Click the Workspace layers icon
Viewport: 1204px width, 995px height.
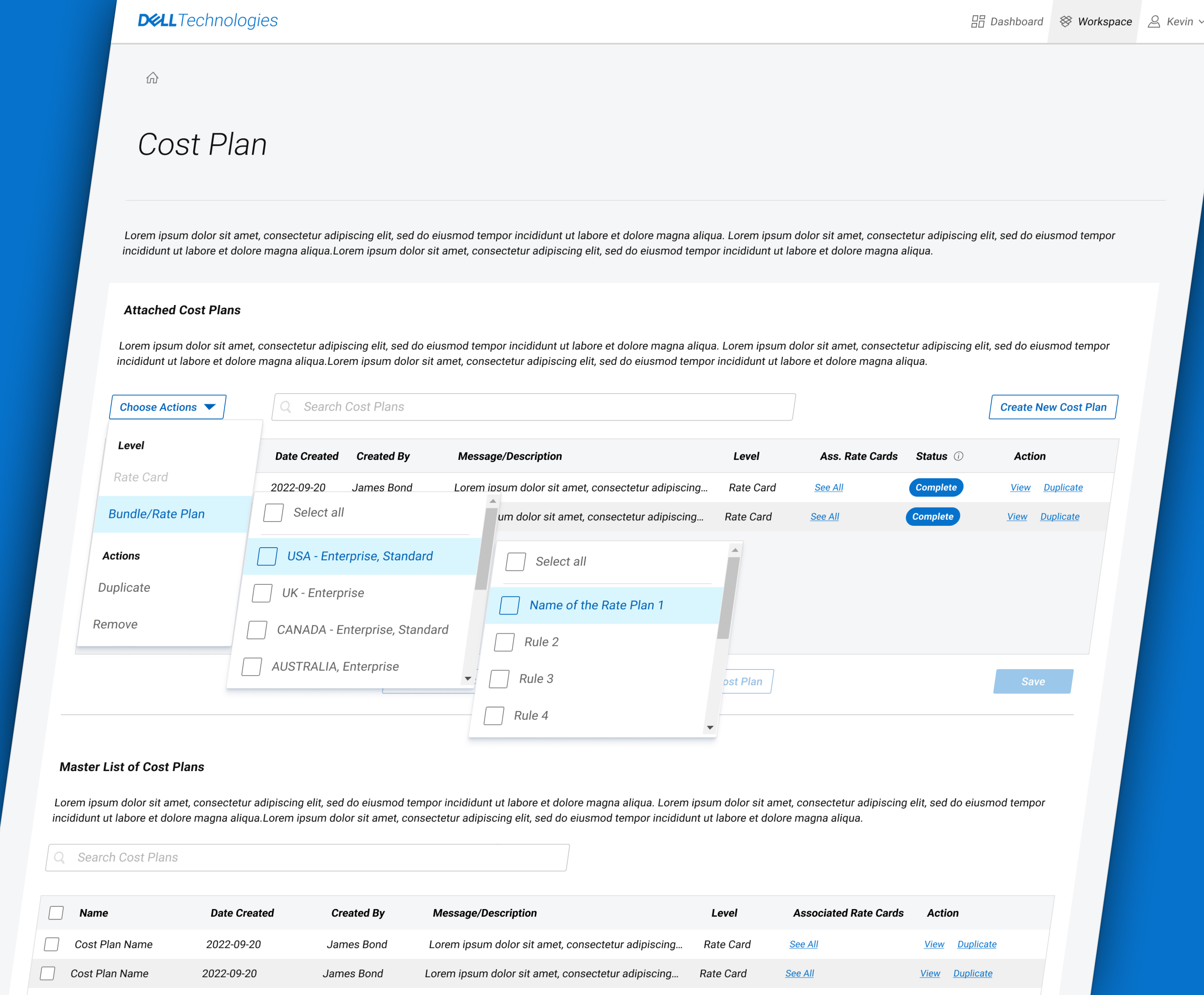[x=1065, y=21]
